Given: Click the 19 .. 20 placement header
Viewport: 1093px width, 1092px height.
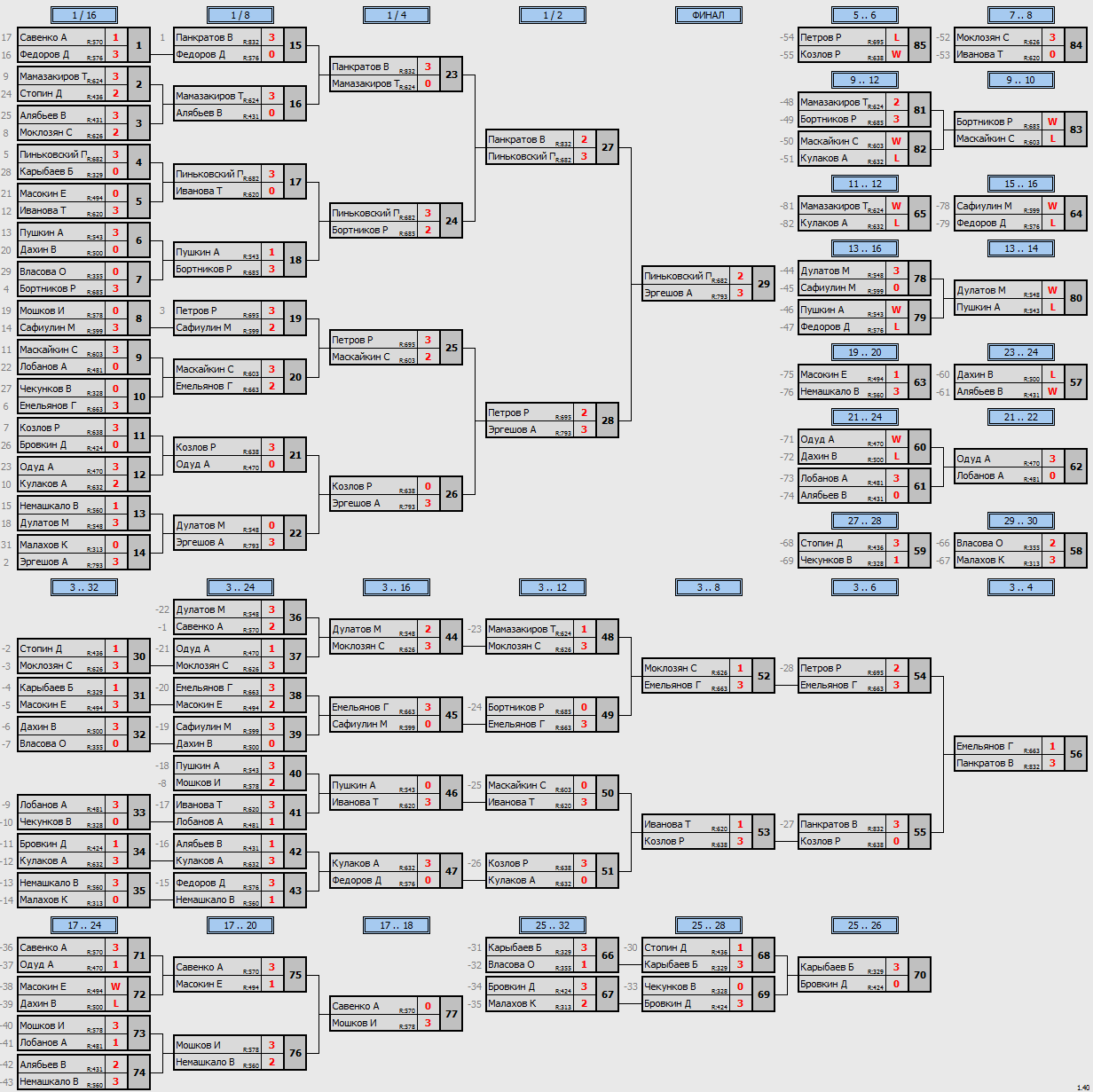Looking at the screenshot, I should [x=865, y=352].
